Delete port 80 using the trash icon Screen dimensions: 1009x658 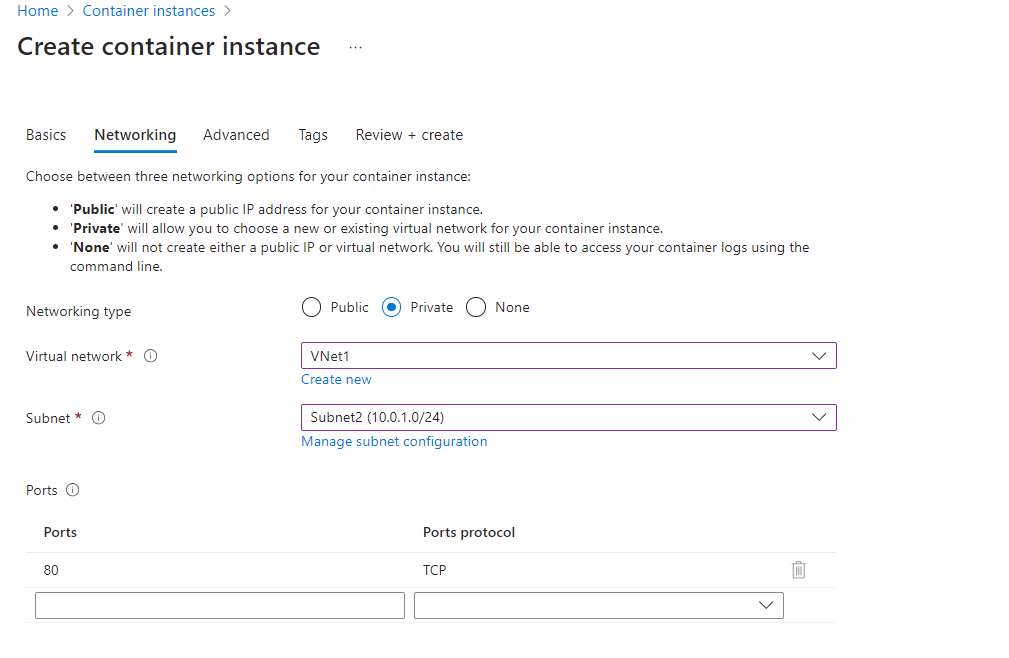pos(798,569)
